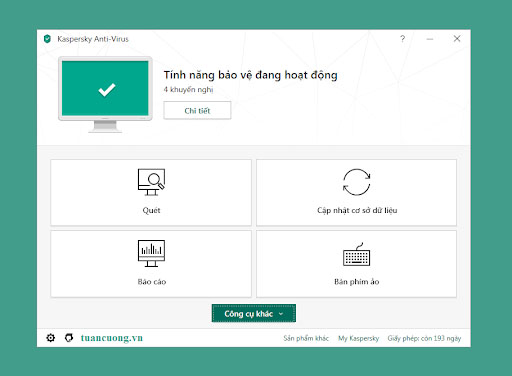512x376 pixels.
Task: Minimize the Kaspersky Anti-Virus window
Action: tap(430, 39)
